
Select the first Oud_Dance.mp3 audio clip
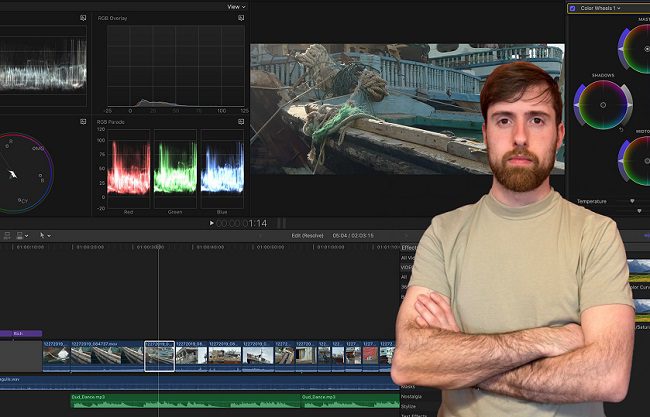coord(185,401)
